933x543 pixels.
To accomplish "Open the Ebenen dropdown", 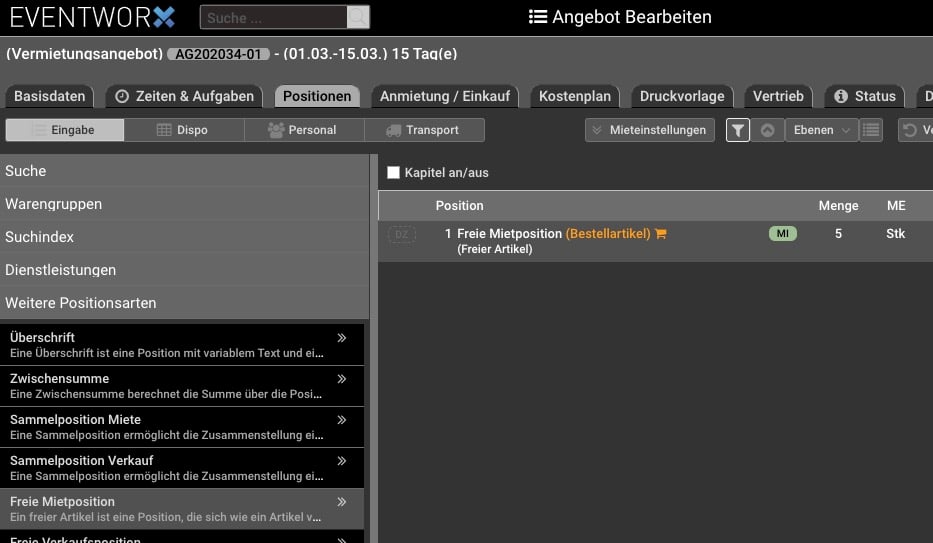I will (x=821, y=130).
